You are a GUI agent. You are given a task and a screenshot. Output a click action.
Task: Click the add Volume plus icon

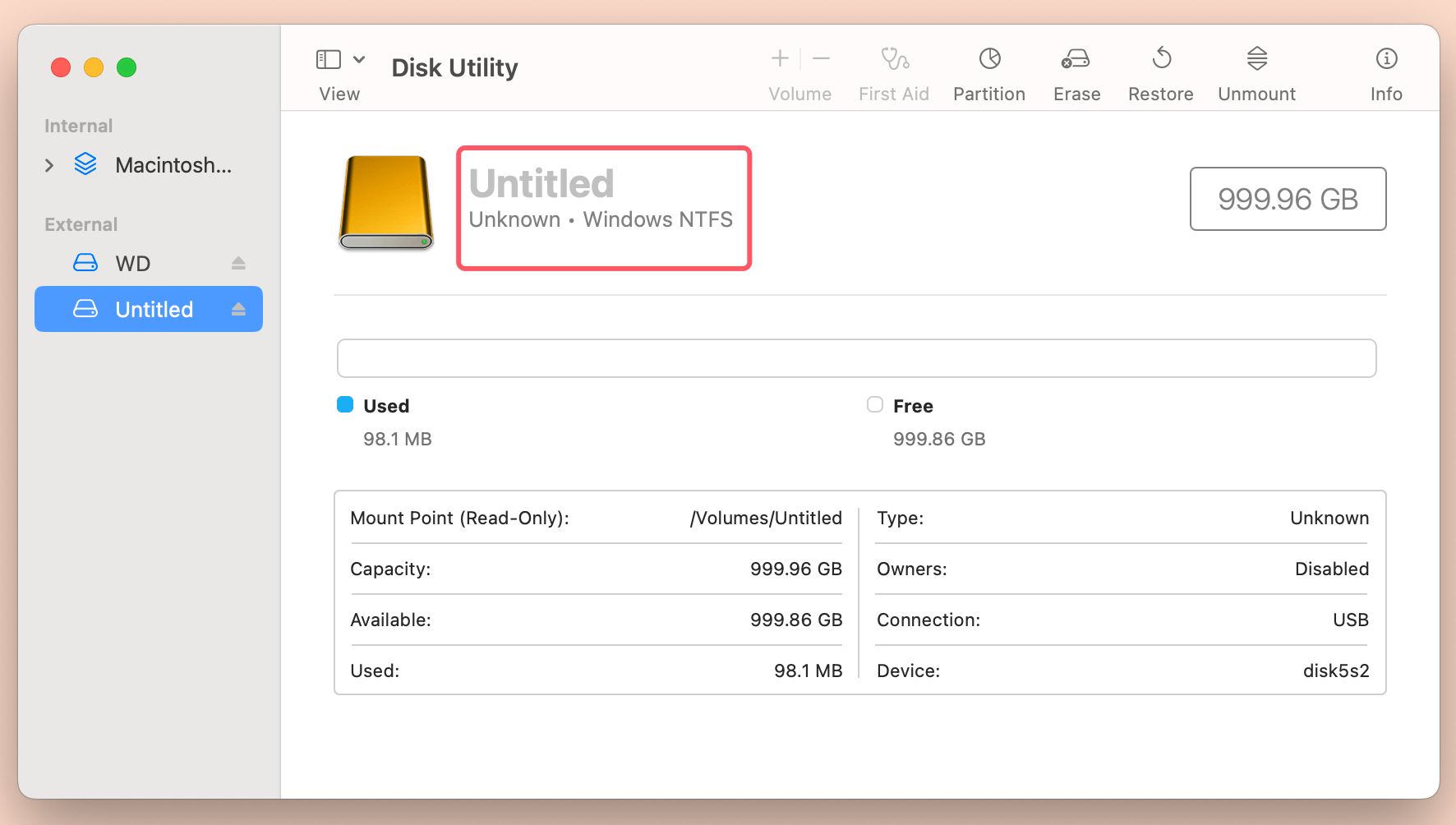(x=779, y=58)
